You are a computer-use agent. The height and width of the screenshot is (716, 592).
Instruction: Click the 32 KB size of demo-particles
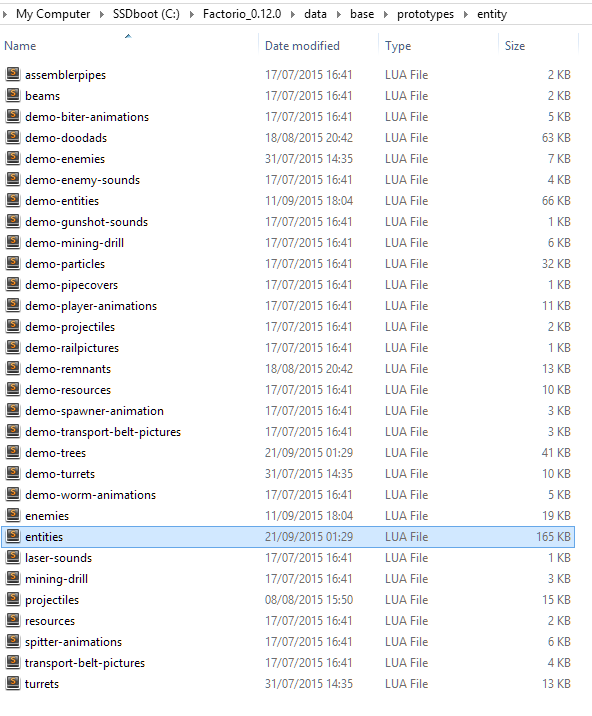tap(556, 263)
